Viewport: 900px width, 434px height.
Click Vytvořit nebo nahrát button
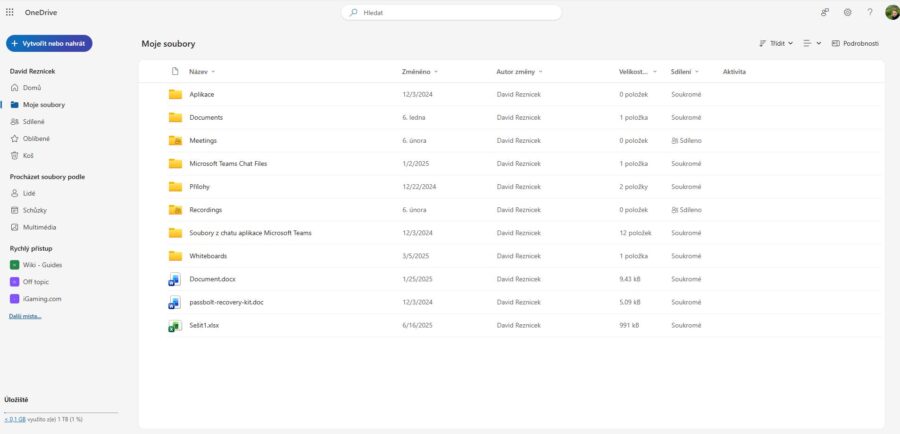click(x=49, y=43)
